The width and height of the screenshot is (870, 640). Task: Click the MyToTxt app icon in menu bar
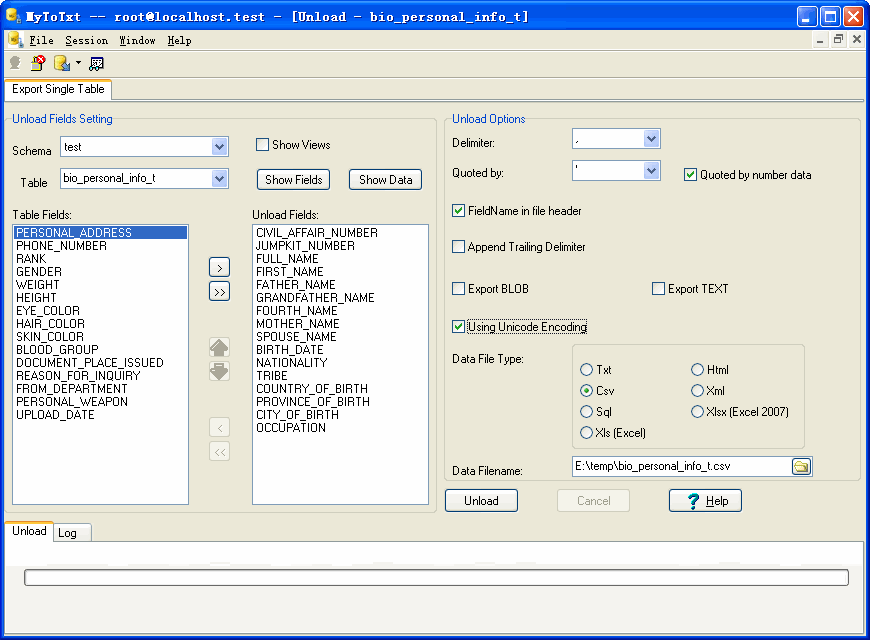[x=15, y=40]
